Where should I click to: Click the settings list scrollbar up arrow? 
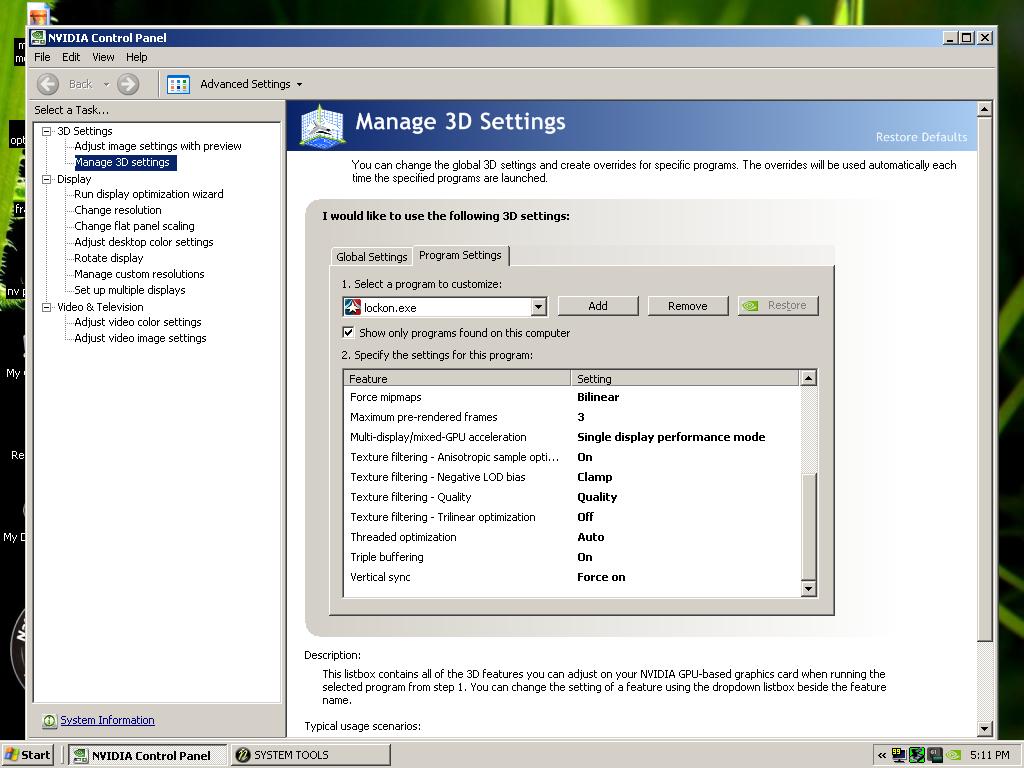coord(808,378)
